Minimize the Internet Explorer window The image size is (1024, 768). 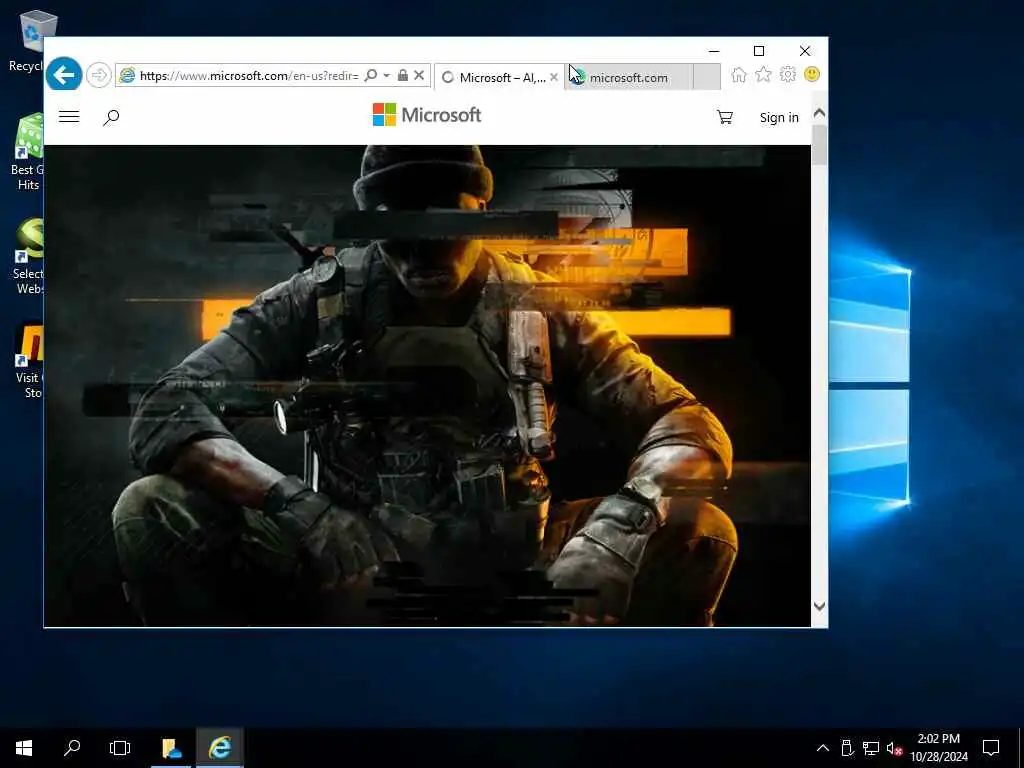click(x=714, y=51)
